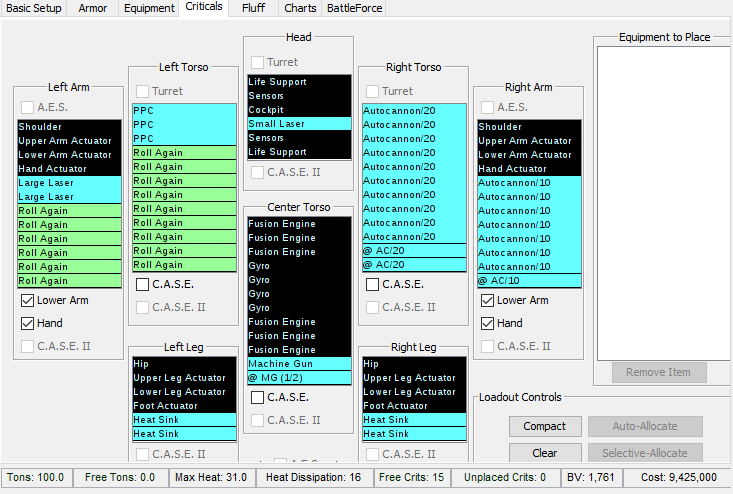733x494 pixels.
Task: Select first Autocannon/10 in Right Arm
Action: click(529, 183)
